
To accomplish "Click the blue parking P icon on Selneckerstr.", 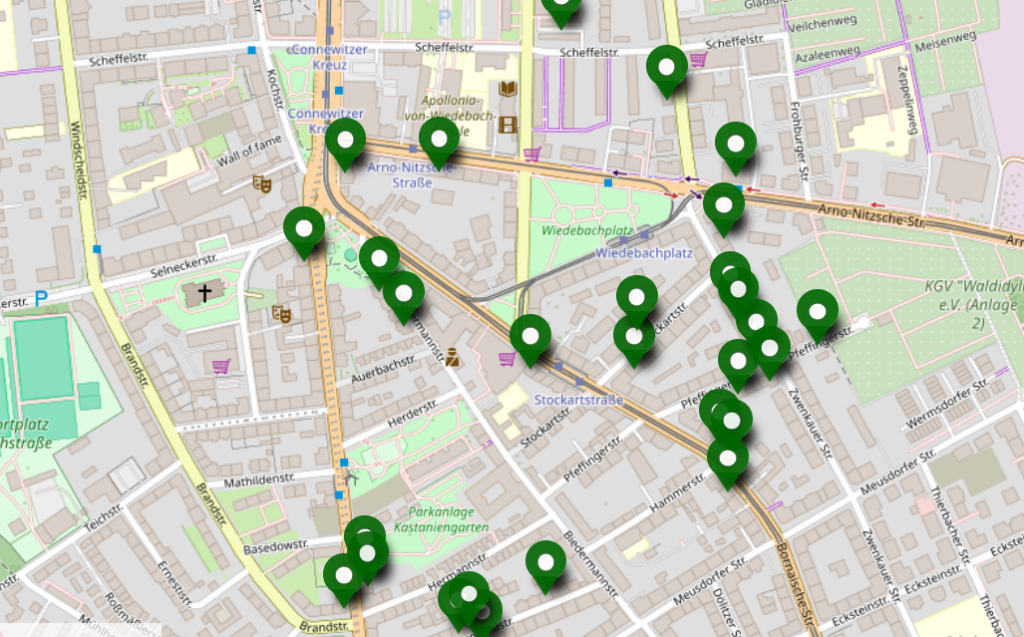I will [41, 299].
